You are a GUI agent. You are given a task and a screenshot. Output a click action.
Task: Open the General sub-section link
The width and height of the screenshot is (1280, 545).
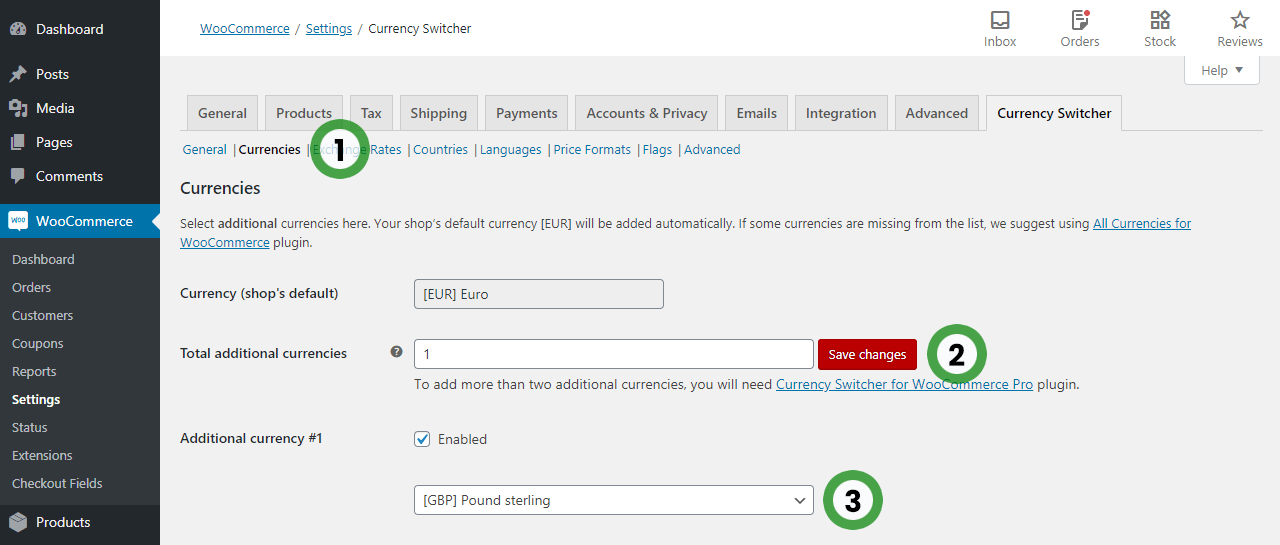(205, 150)
